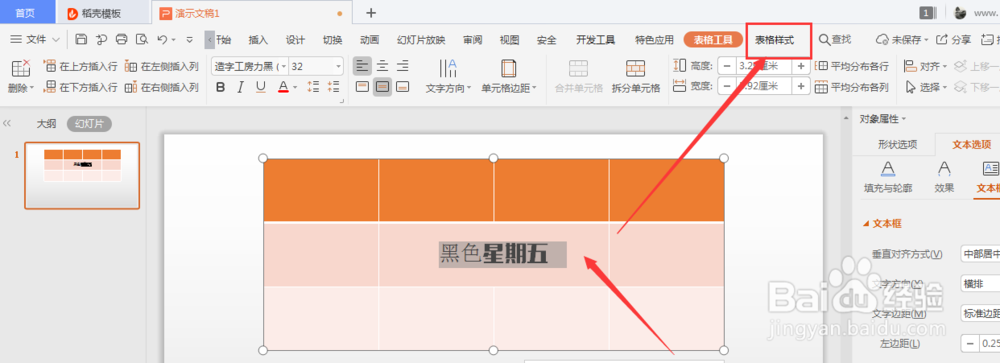This screenshot has height=363, width=1000.
Task: Open the Insert (插入) tab
Action: pyautogui.click(x=258, y=40)
